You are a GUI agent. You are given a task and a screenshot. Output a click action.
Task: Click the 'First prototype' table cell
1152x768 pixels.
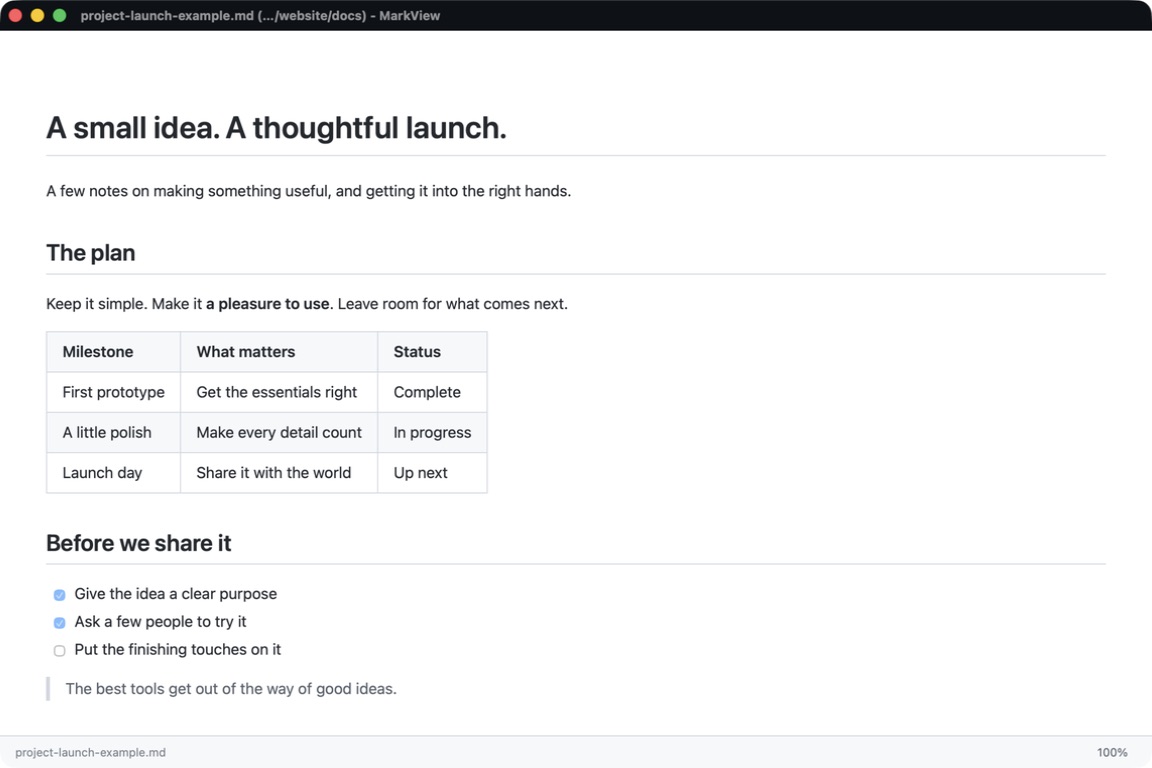tap(113, 392)
